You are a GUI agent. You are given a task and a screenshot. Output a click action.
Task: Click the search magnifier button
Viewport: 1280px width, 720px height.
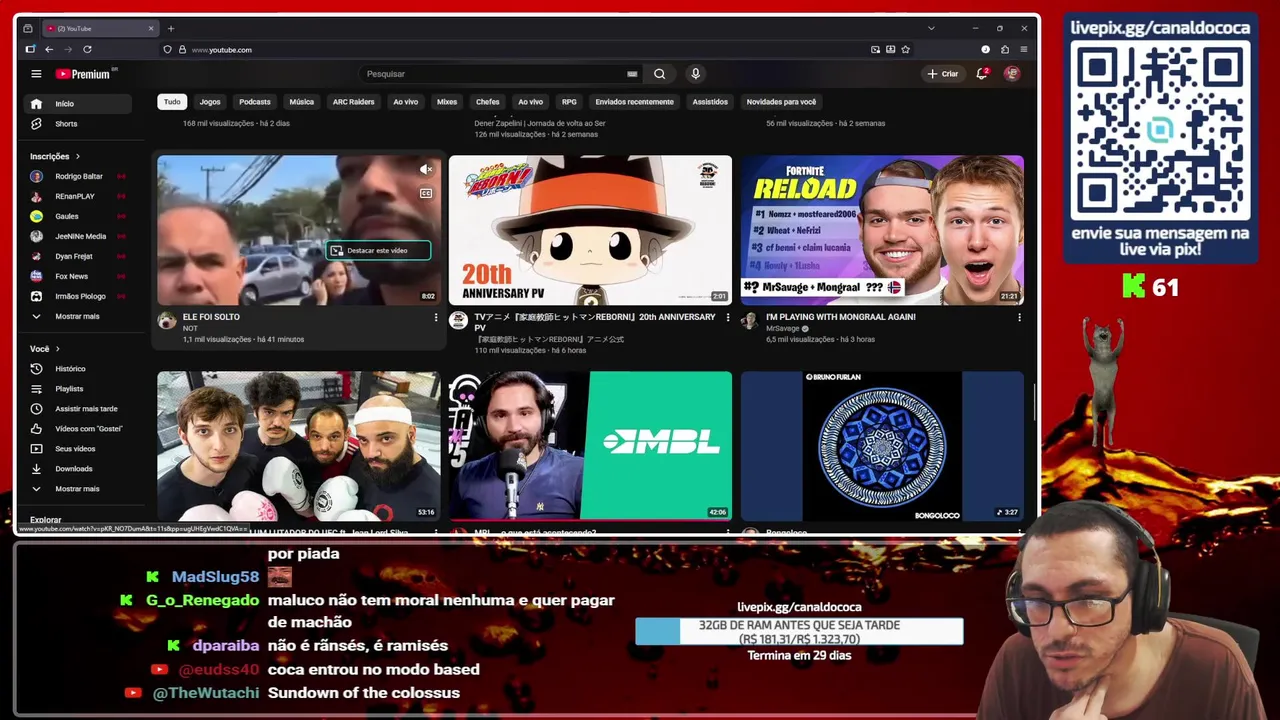click(x=659, y=74)
